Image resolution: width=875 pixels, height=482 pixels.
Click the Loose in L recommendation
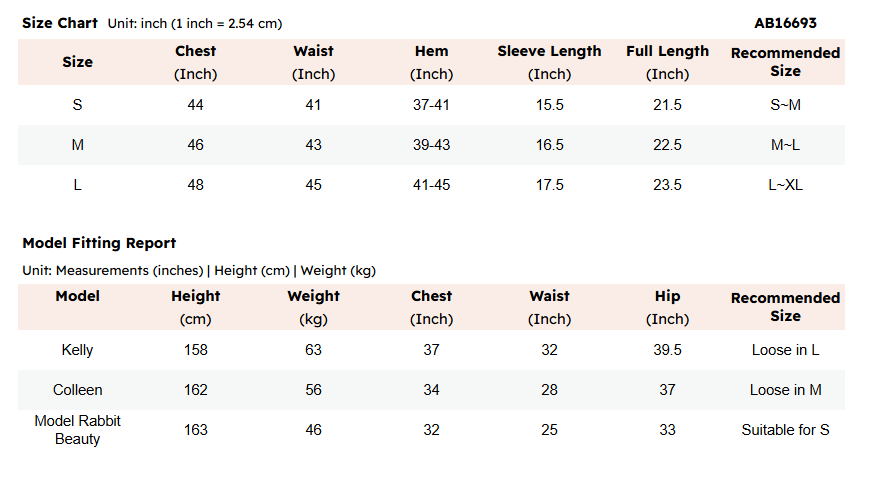coord(785,350)
